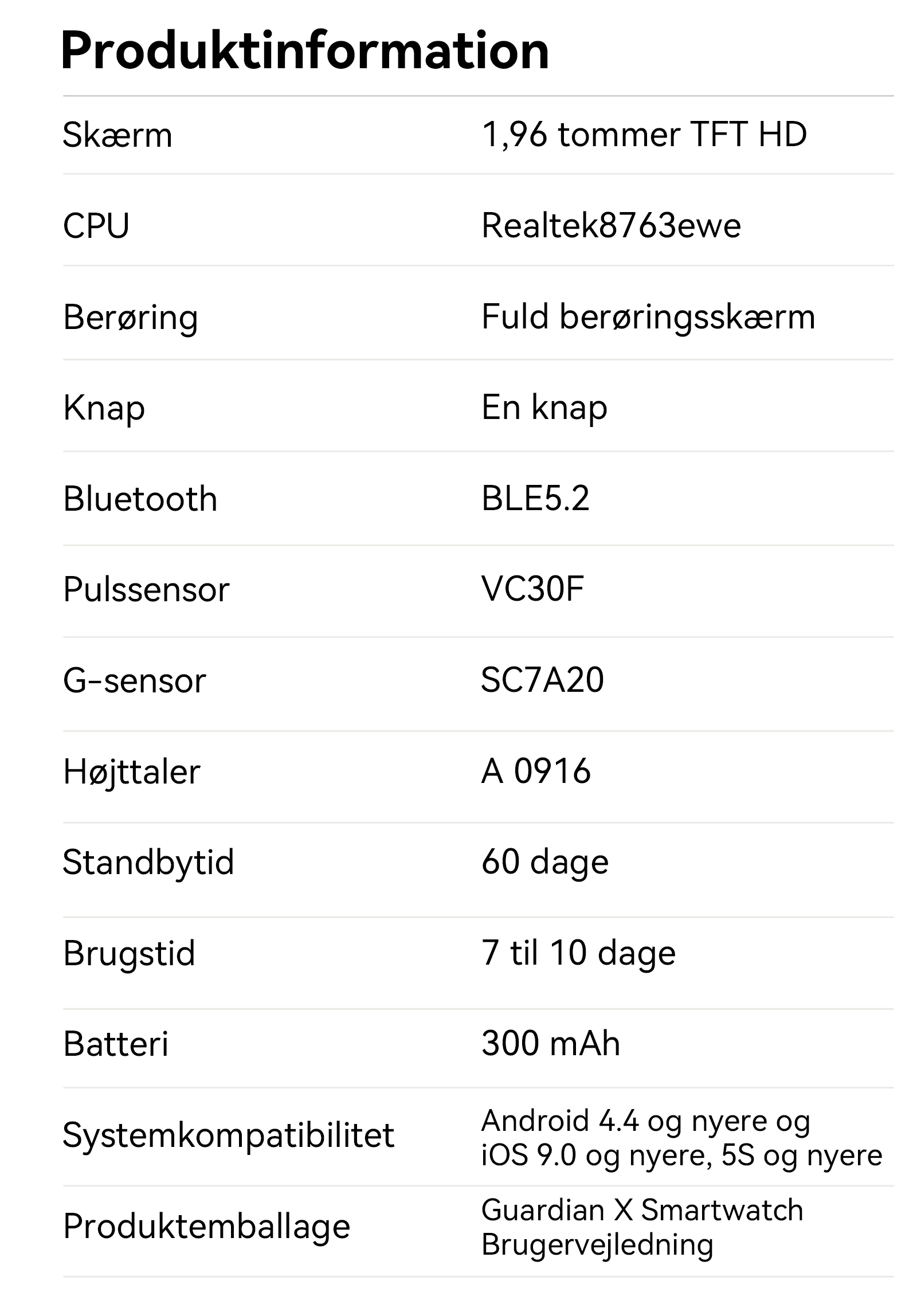The height and width of the screenshot is (1316, 917).
Task: Click the Produktinformation heading
Action: 305,52
